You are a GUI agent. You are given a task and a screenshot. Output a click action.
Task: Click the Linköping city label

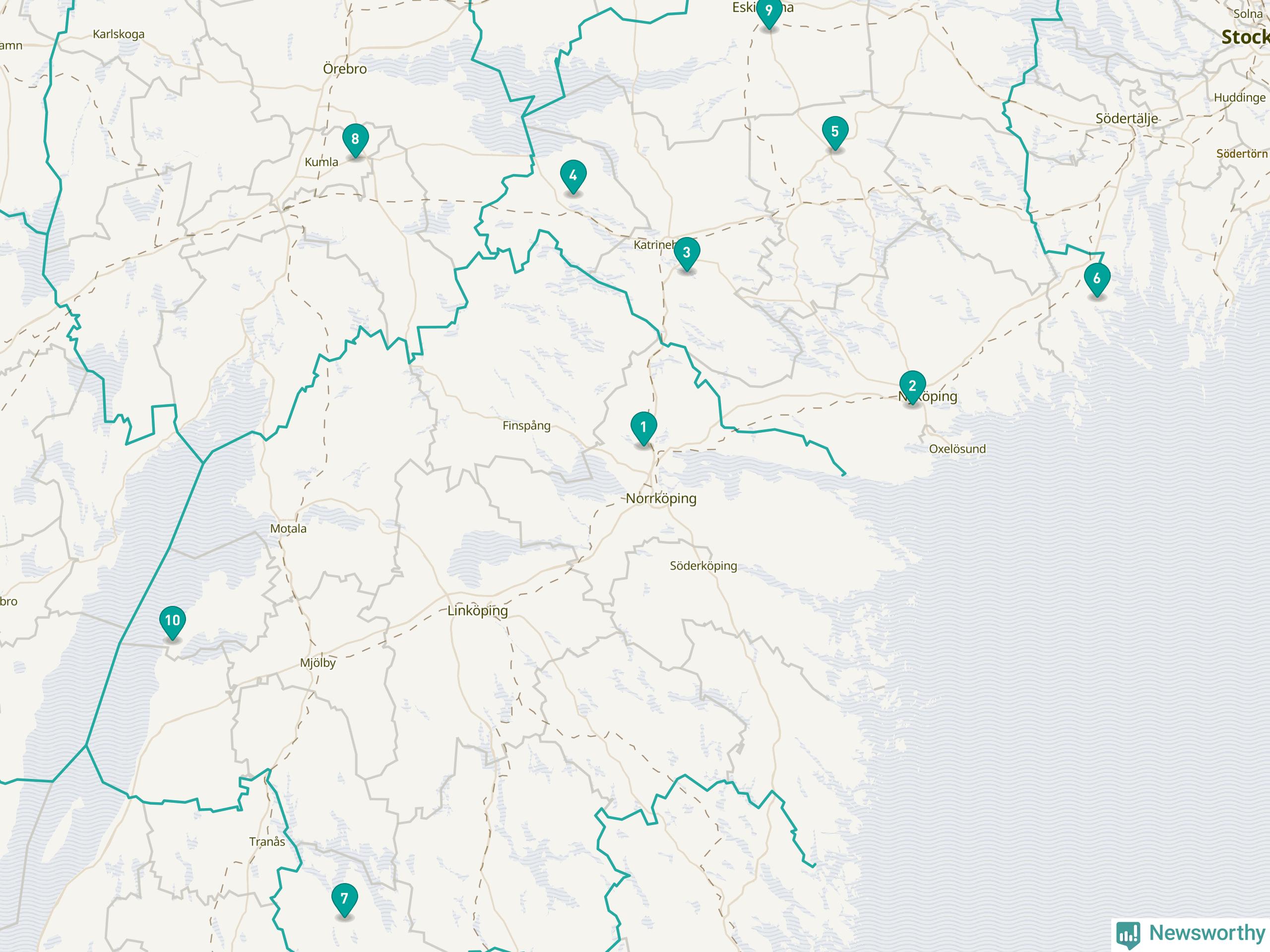pos(477,610)
